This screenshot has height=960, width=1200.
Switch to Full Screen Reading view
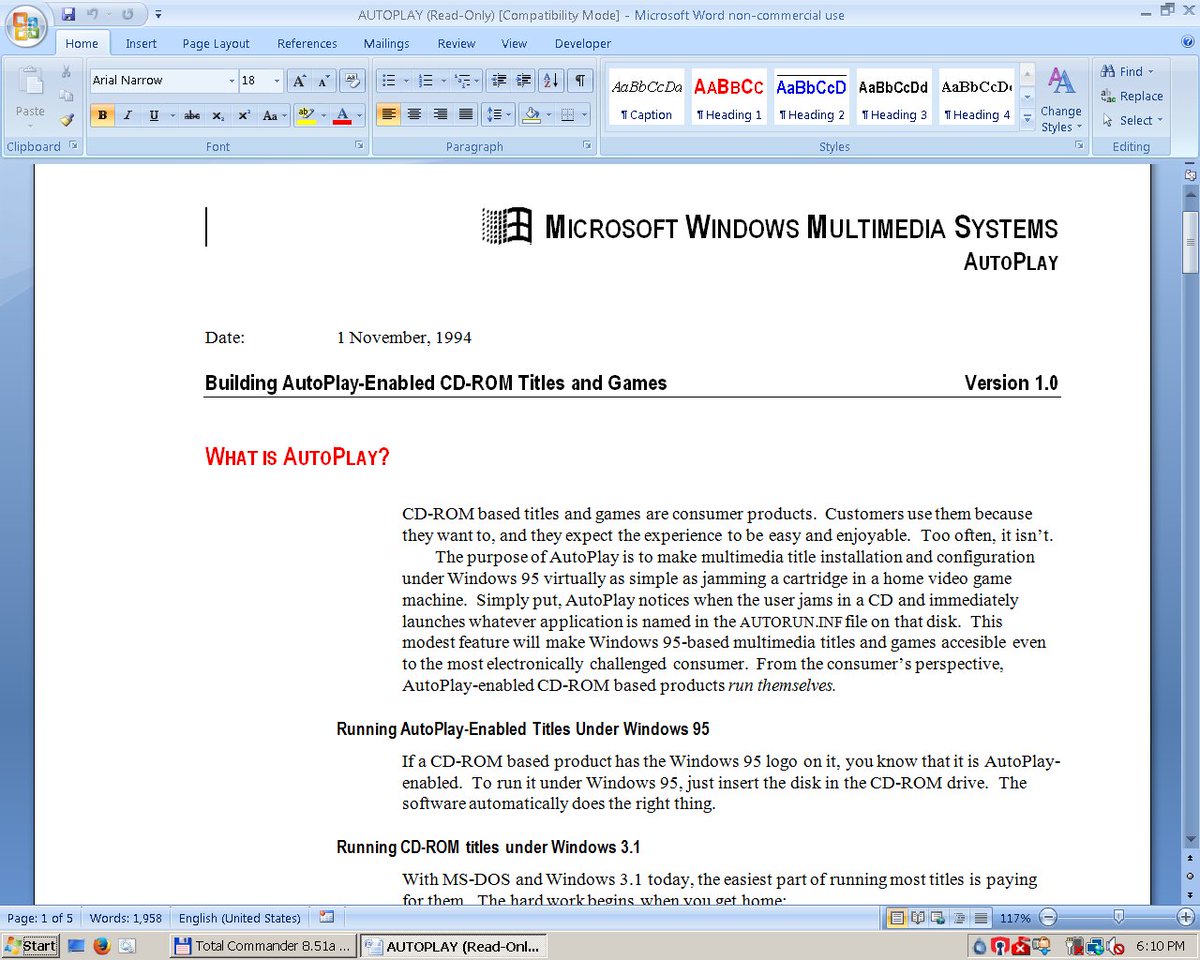click(x=916, y=917)
